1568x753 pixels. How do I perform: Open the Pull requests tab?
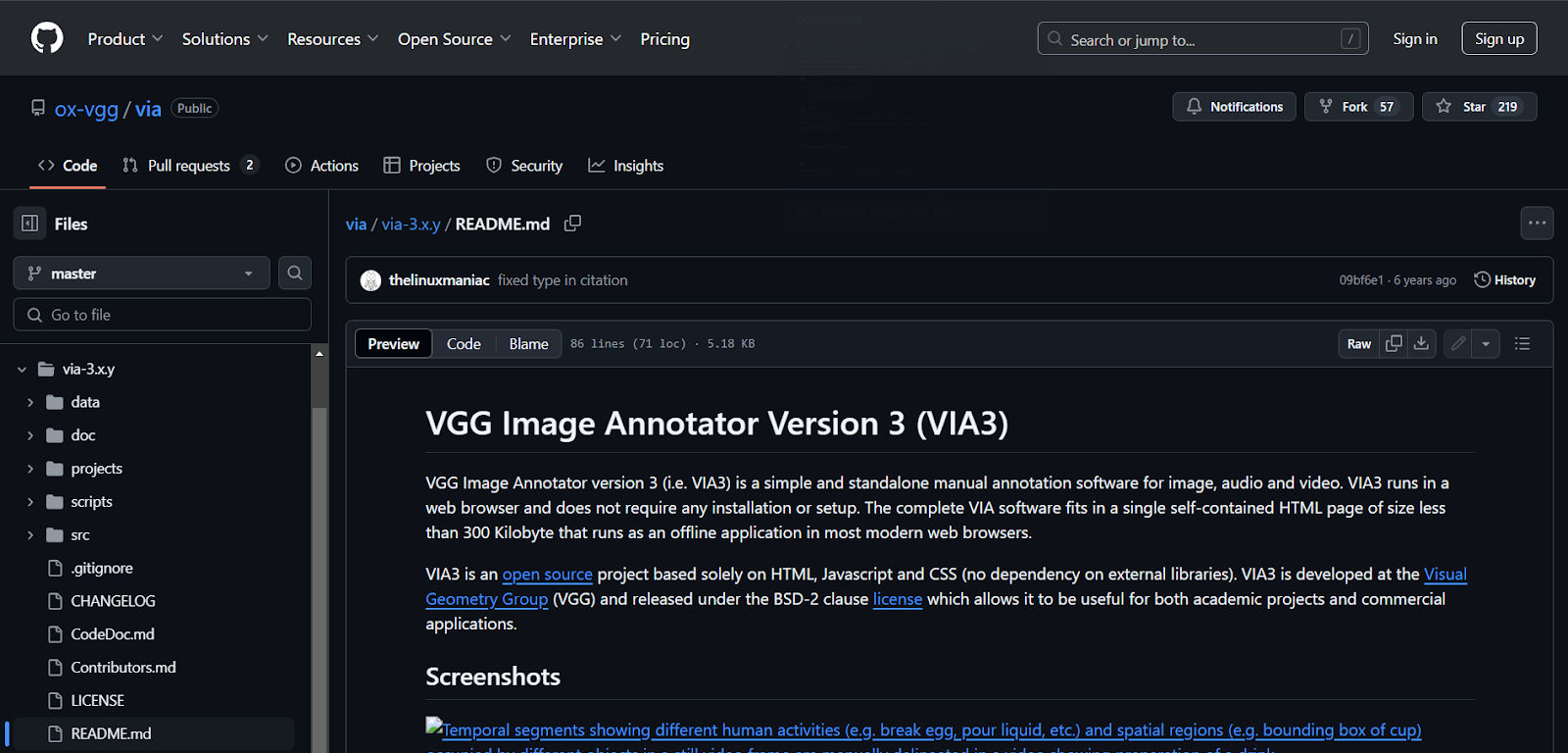pyautogui.click(x=190, y=166)
